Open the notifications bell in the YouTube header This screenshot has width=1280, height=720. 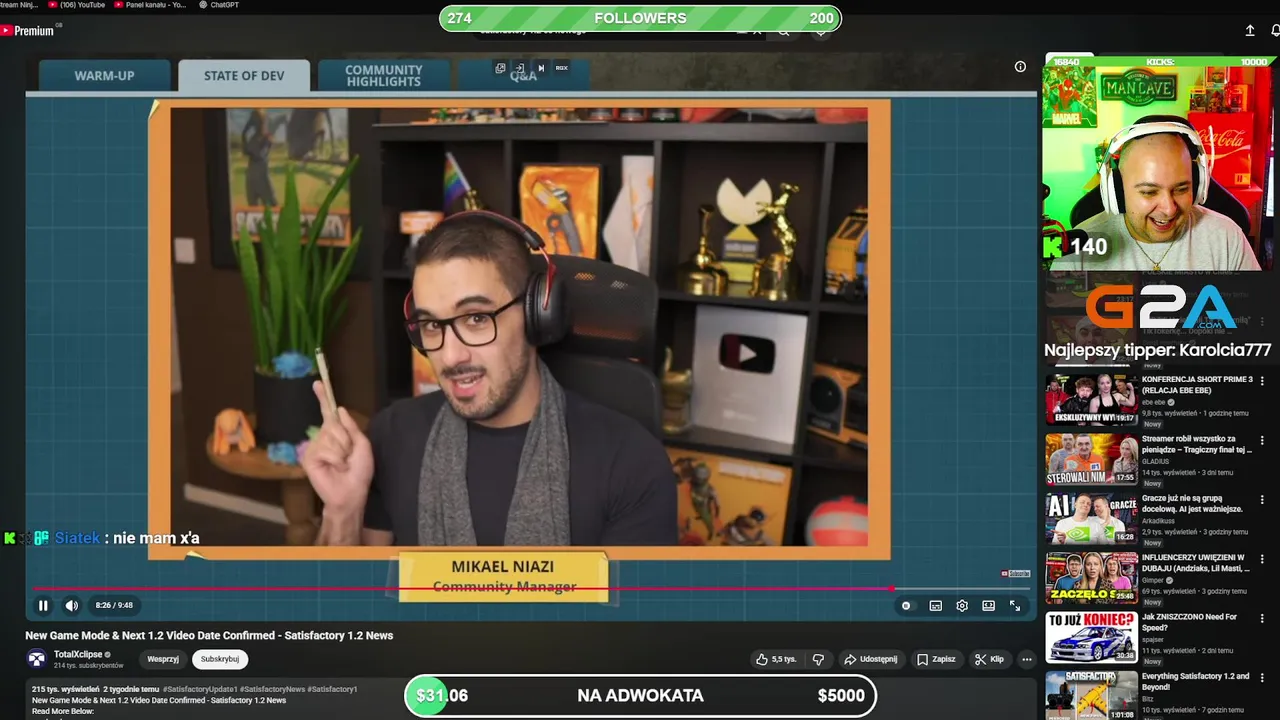[x=1275, y=31]
